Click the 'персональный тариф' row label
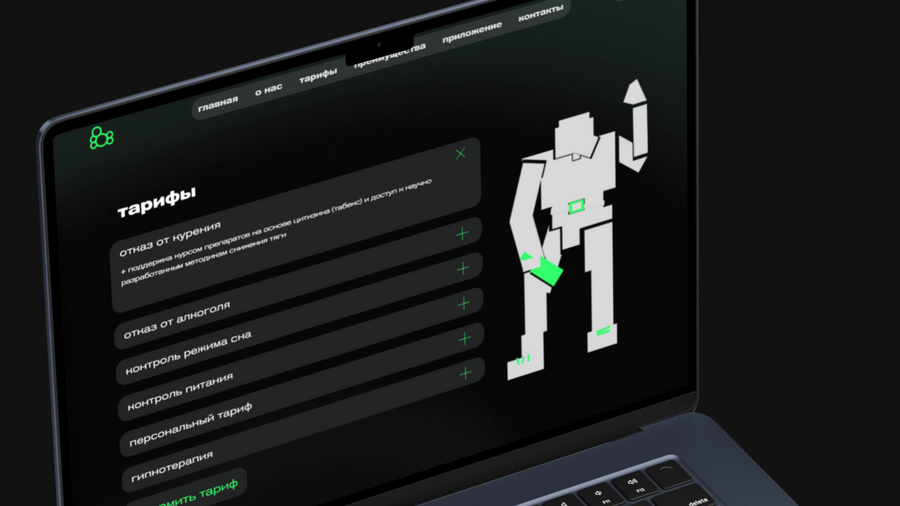The height and width of the screenshot is (506, 900). [191, 425]
